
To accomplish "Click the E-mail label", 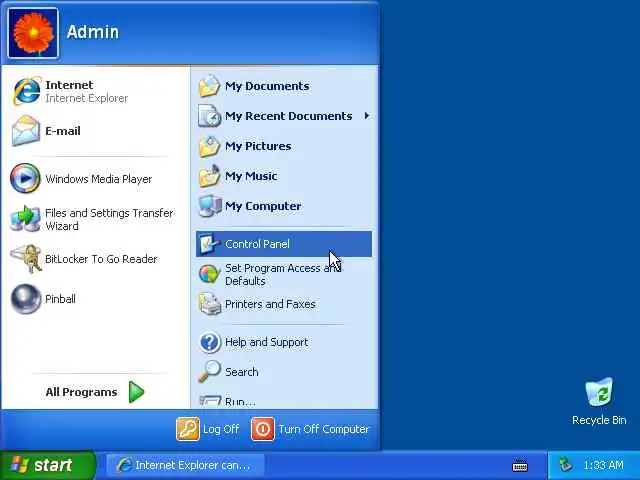I will 63,131.
